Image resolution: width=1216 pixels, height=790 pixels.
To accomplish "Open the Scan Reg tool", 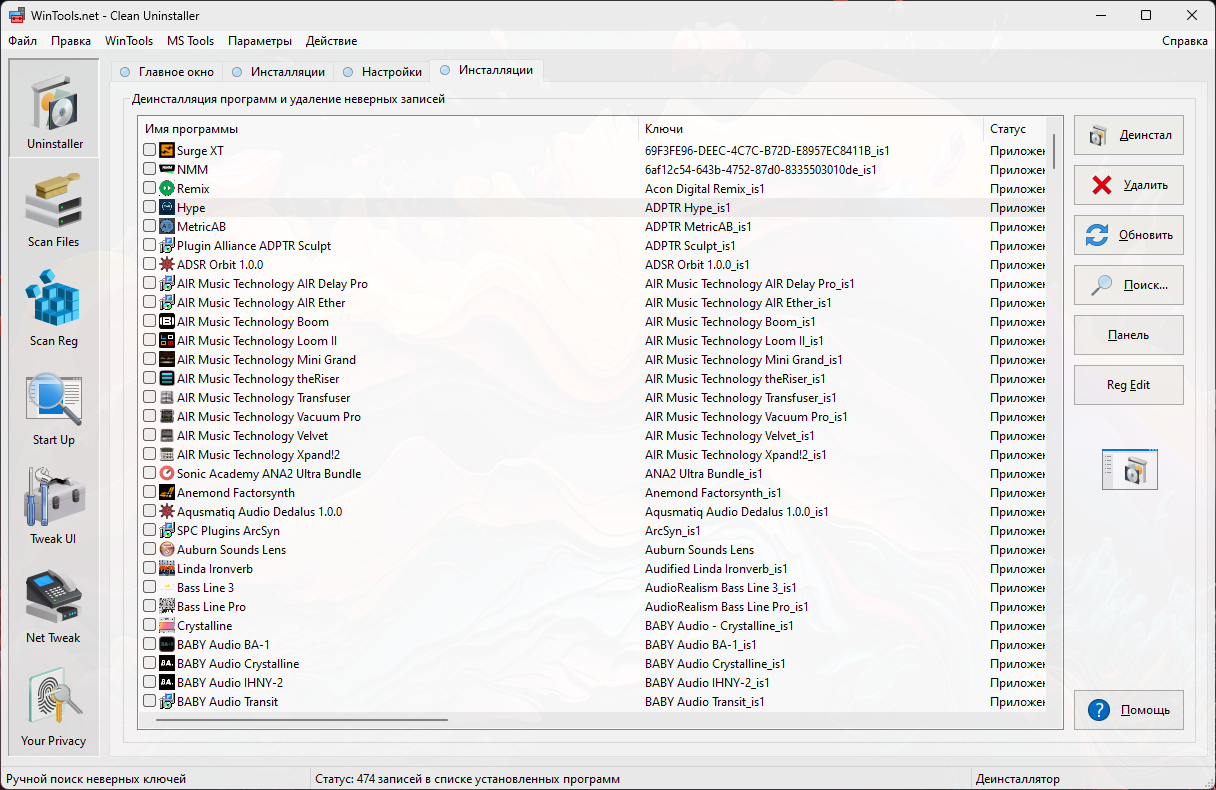I will tap(54, 307).
